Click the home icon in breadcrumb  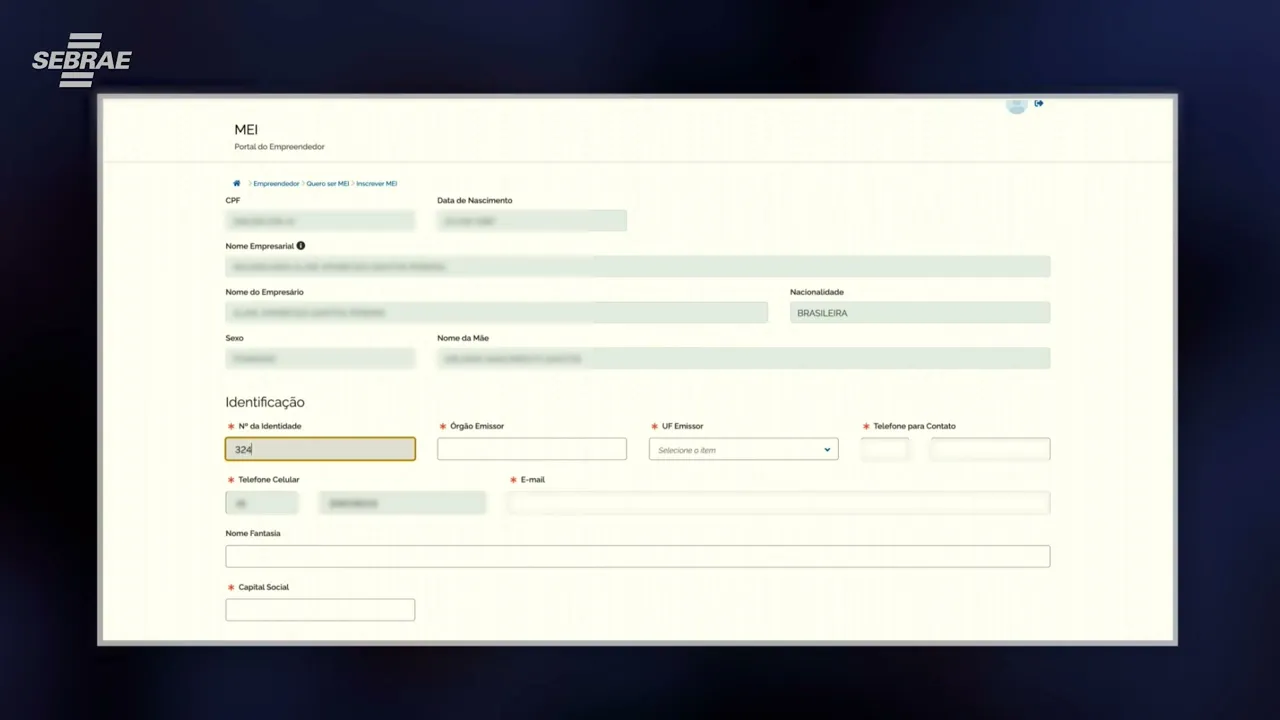pyautogui.click(x=237, y=184)
